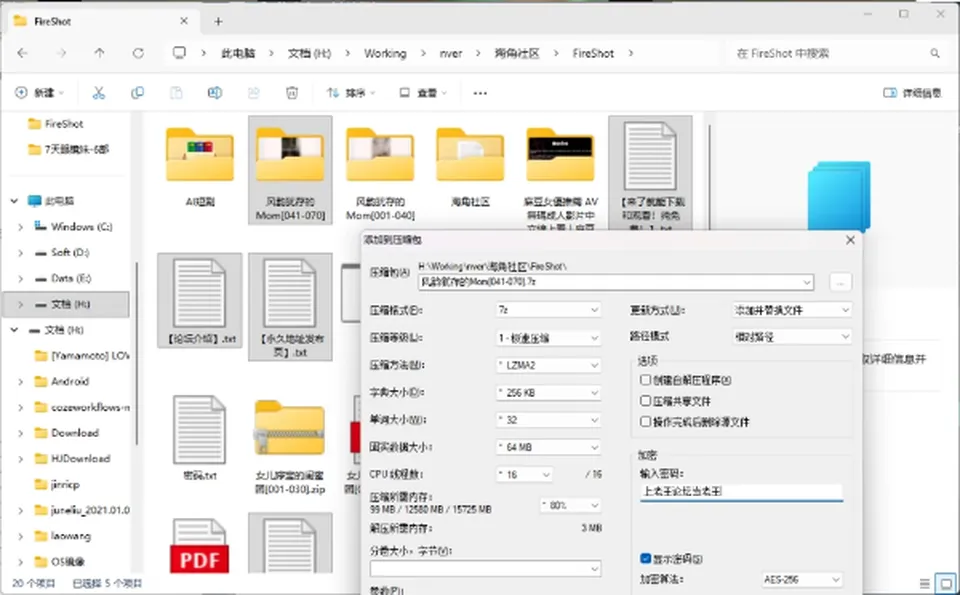Select the AI绘画 folder icon
Viewport: 960px width, 595px height.
coord(200,155)
